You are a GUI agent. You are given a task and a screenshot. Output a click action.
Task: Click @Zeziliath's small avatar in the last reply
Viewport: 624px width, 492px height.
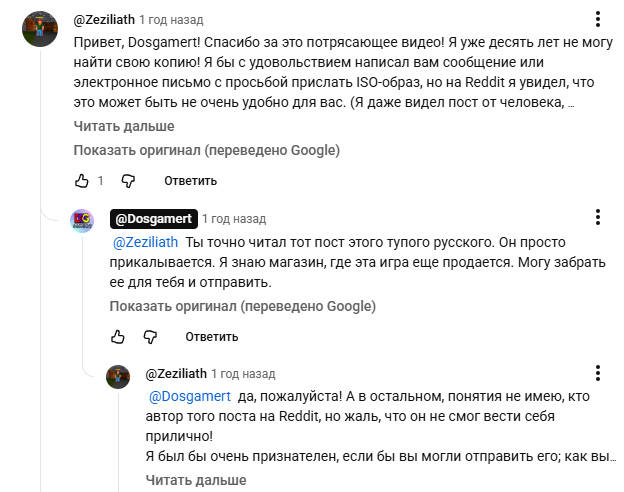118,376
